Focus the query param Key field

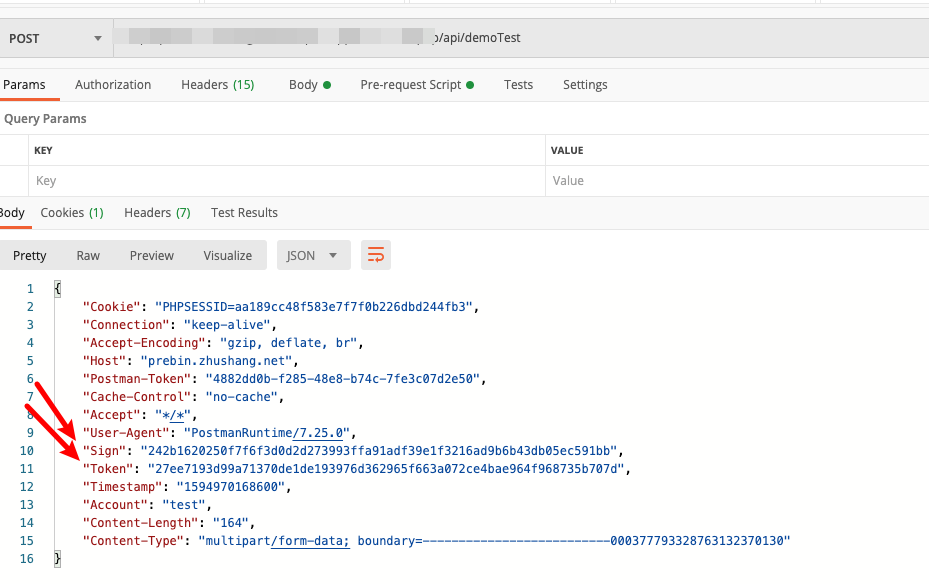[287, 181]
